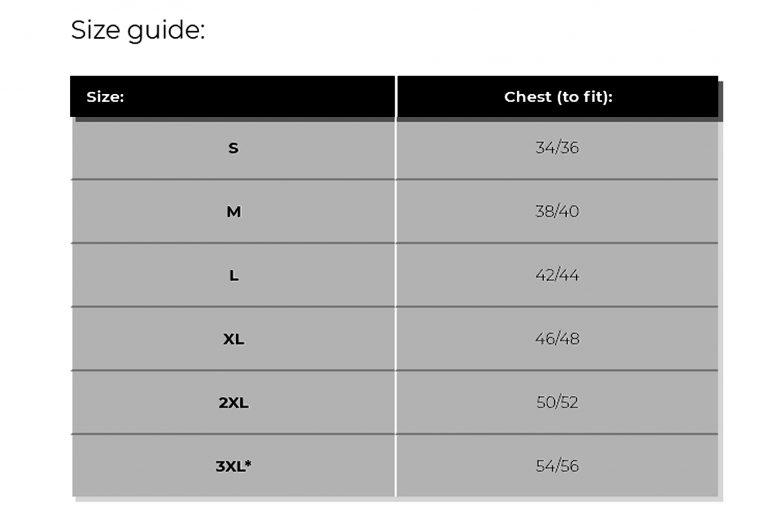Click the number 54 in the 3XL row
This screenshot has height=509, width=768.
click(x=544, y=466)
